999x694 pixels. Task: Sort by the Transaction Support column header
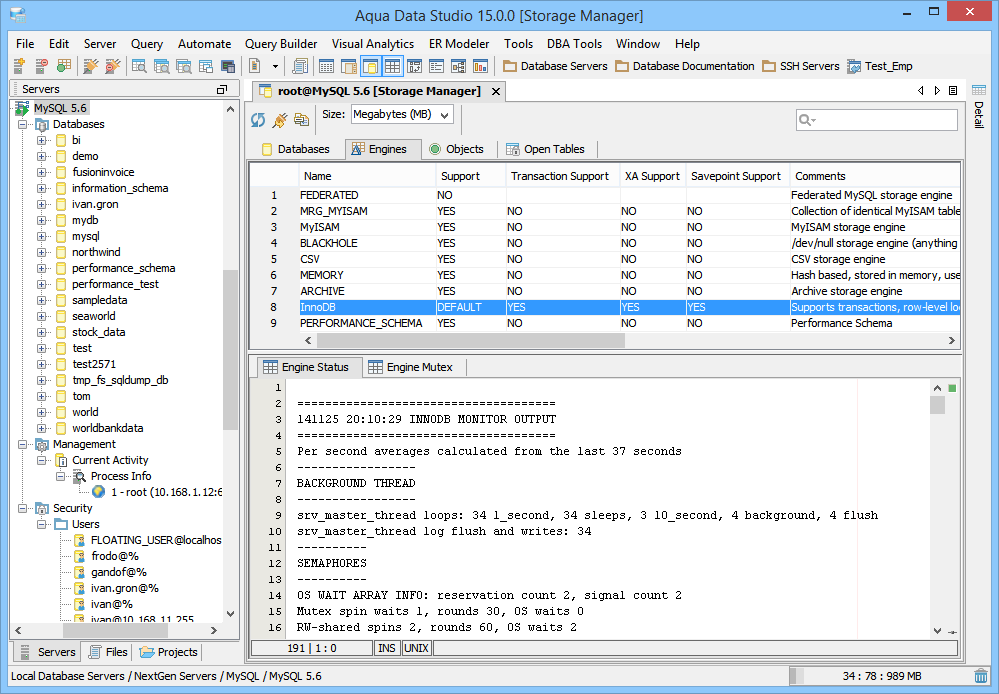559,176
